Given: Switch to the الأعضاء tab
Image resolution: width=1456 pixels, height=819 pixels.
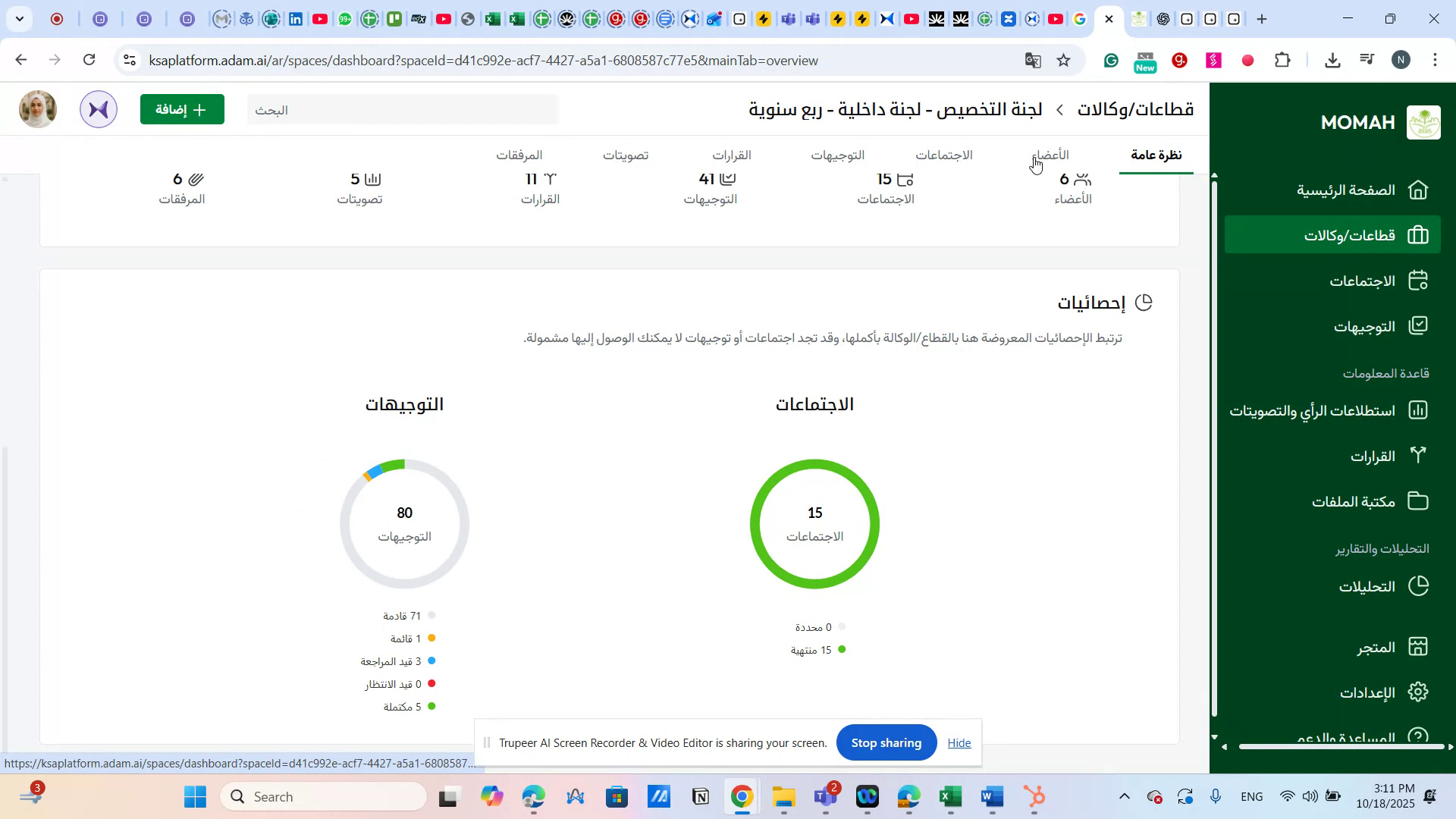Looking at the screenshot, I should pyautogui.click(x=1053, y=155).
